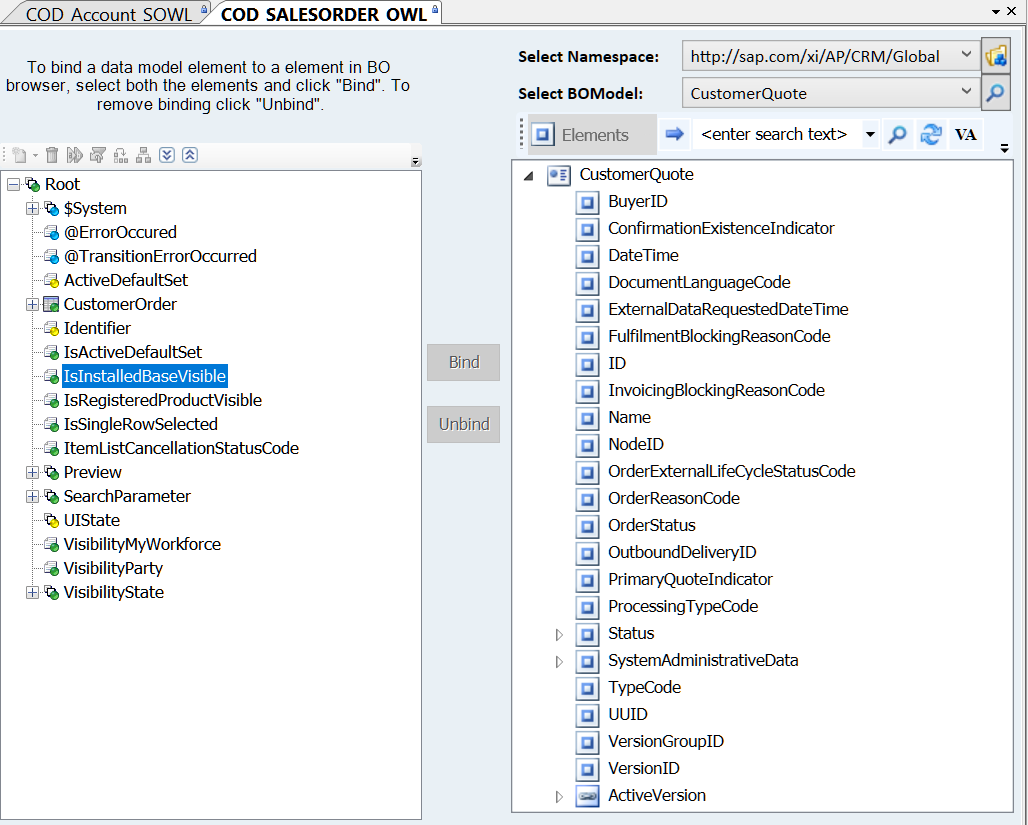Collapse all nodes with double-up chevron icon

[190, 155]
